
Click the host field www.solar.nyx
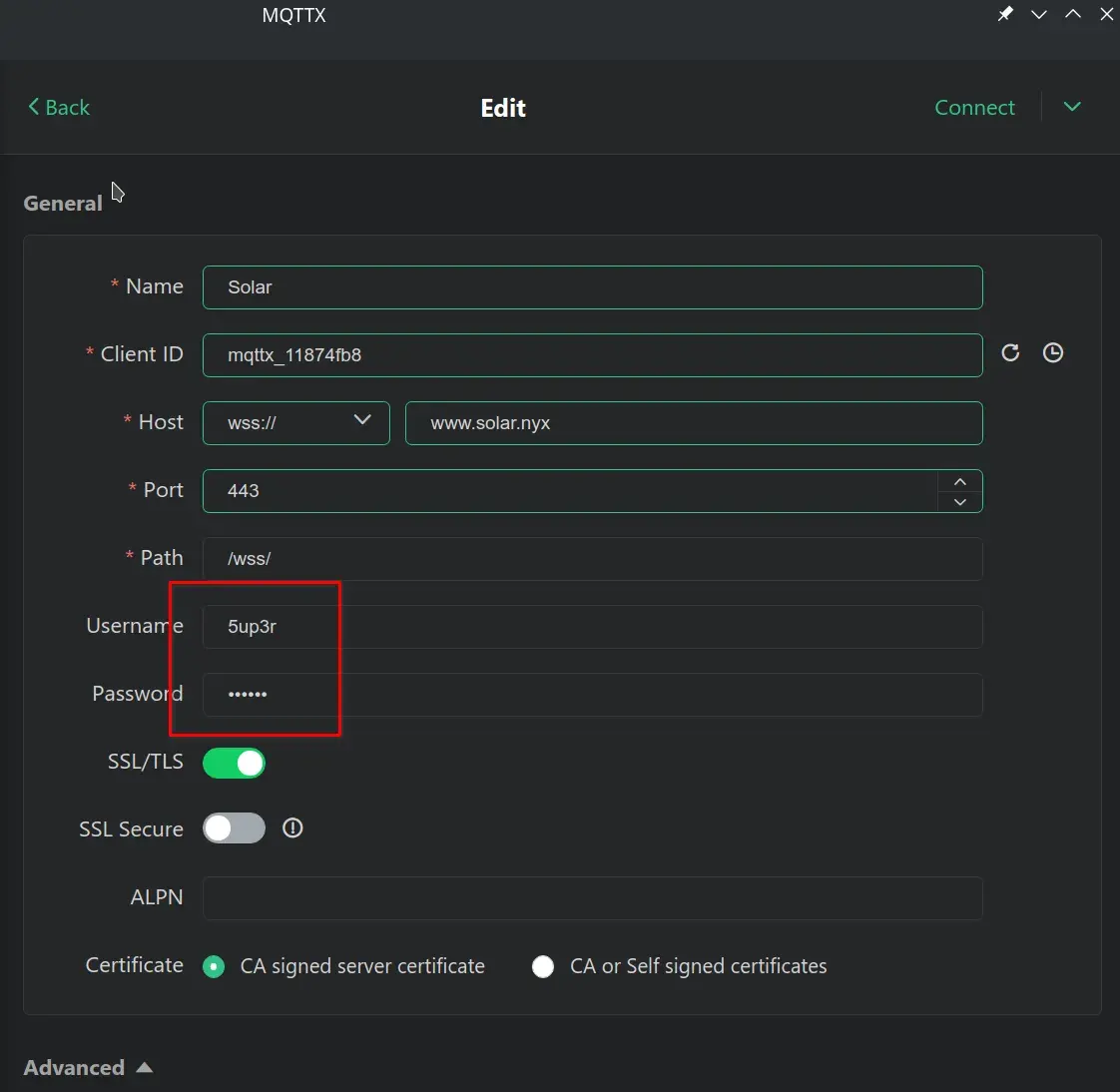pyautogui.click(x=694, y=423)
